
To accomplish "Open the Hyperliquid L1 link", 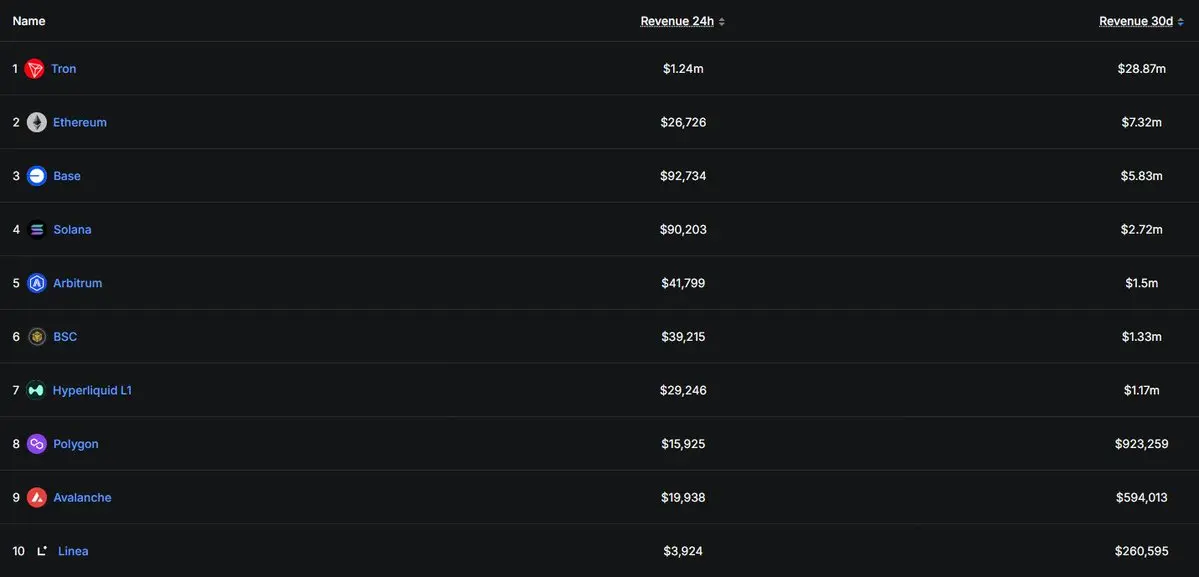I will pos(92,390).
